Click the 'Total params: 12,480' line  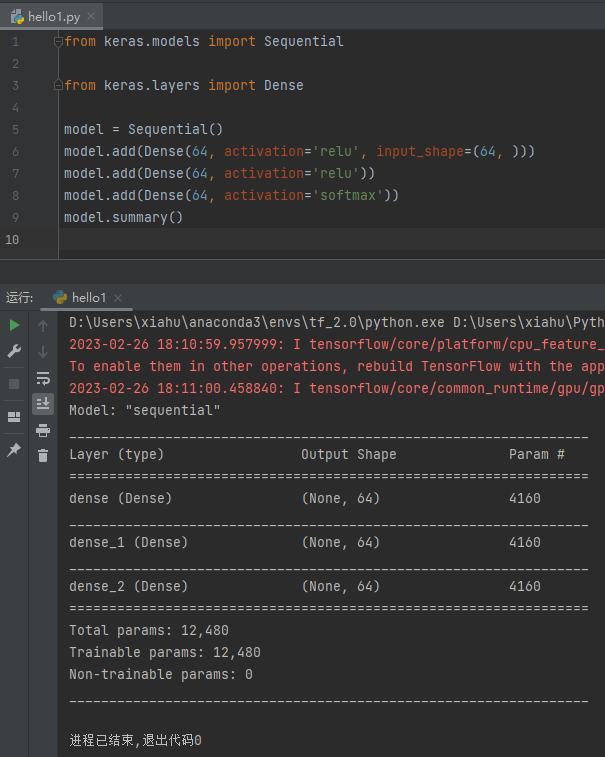click(149, 630)
